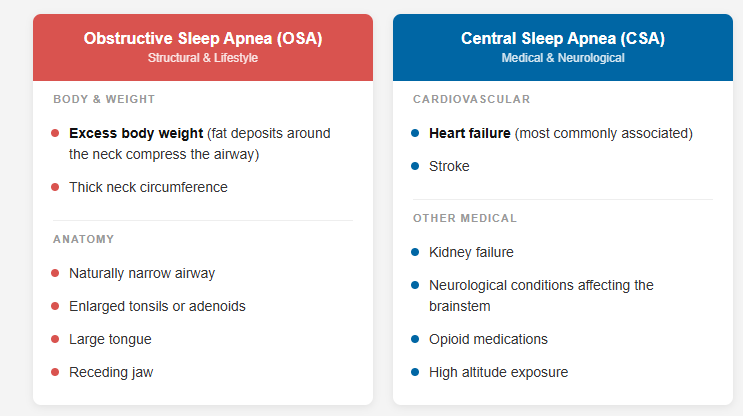
Task: Select the Naturally narrow airway item
Action: point(142,273)
